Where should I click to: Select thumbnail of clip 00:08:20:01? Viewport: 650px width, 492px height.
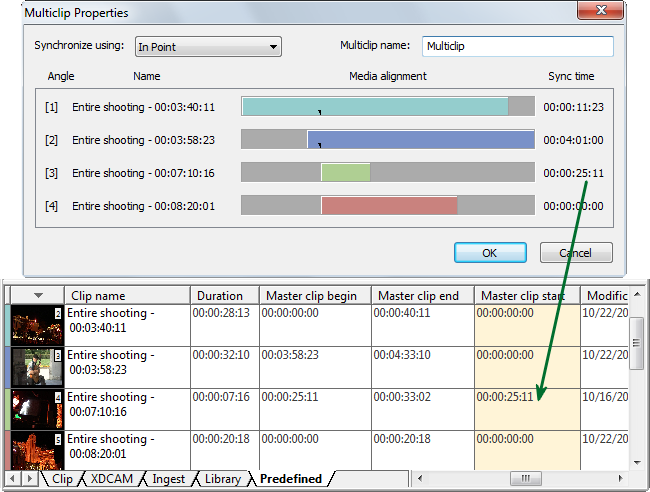click(37, 450)
